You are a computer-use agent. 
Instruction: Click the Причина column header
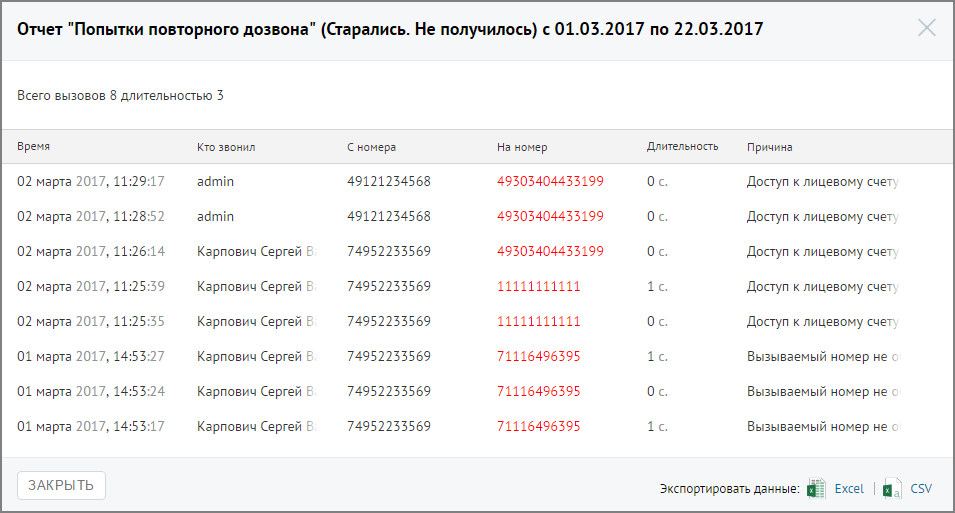pyautogui.click(x=769, y=147)
